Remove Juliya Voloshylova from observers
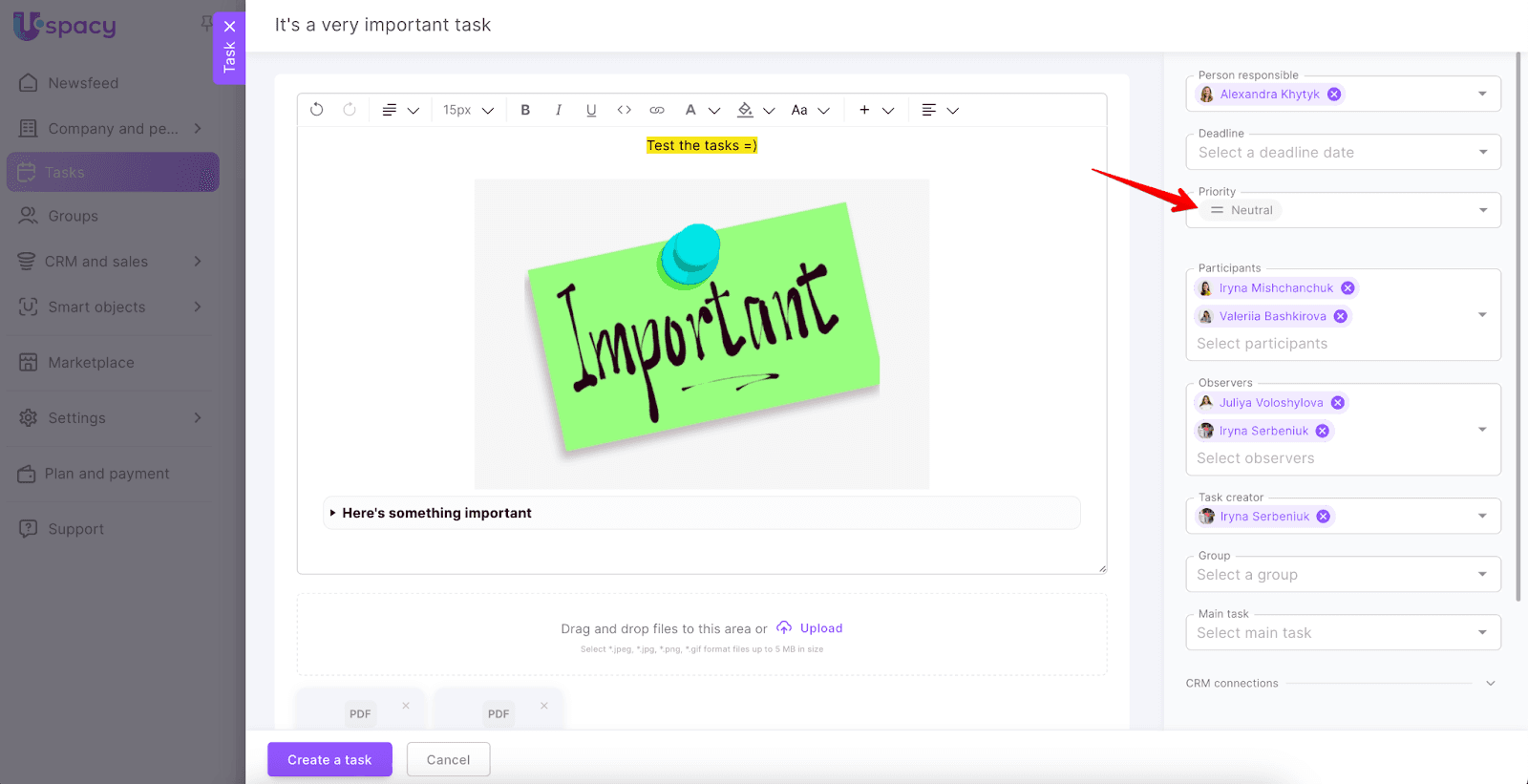This screenshot has width=1528, height=784. tap(1338, 403)
